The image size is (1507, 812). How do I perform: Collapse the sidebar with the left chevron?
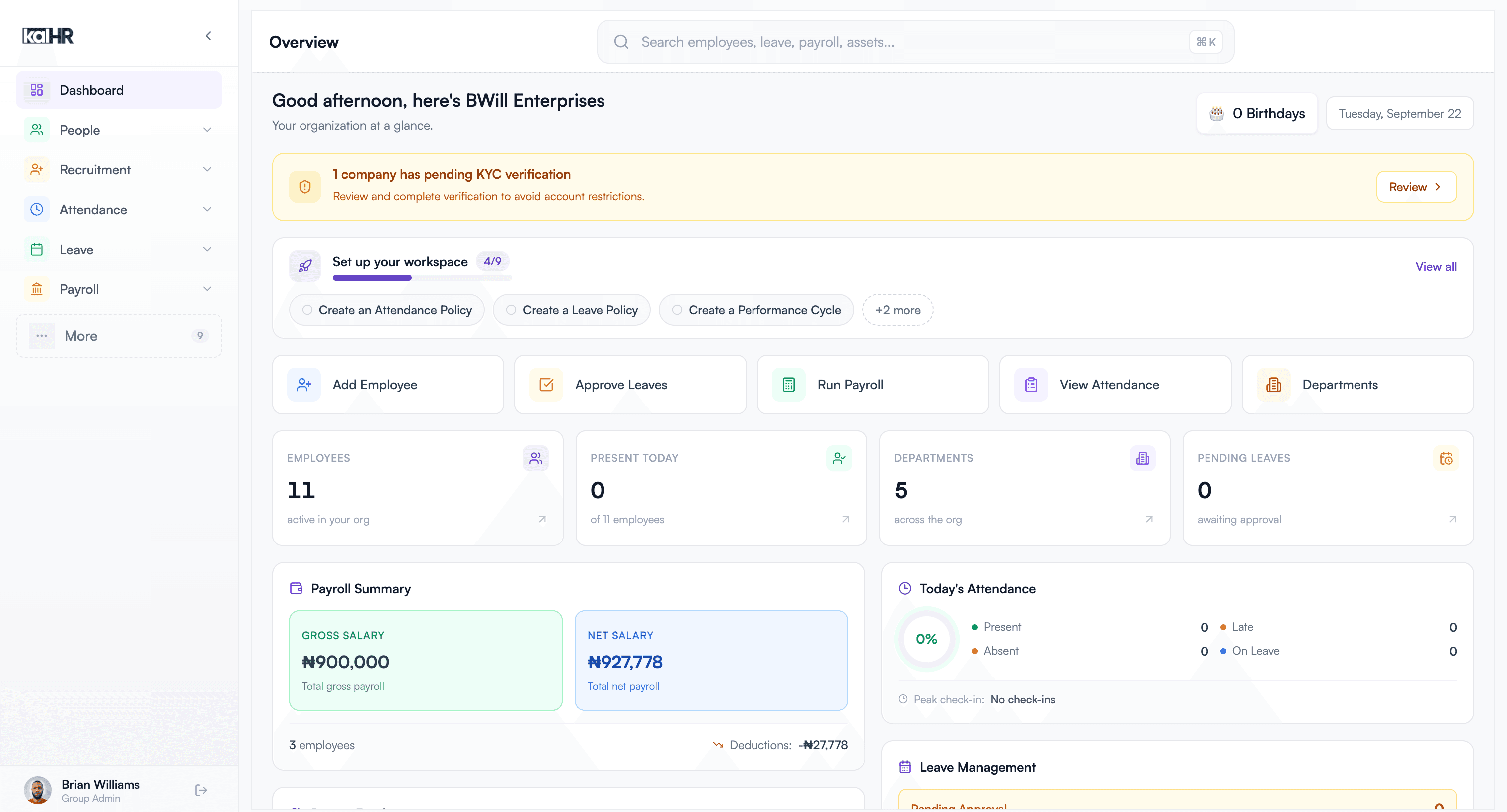tap(208, 36)
